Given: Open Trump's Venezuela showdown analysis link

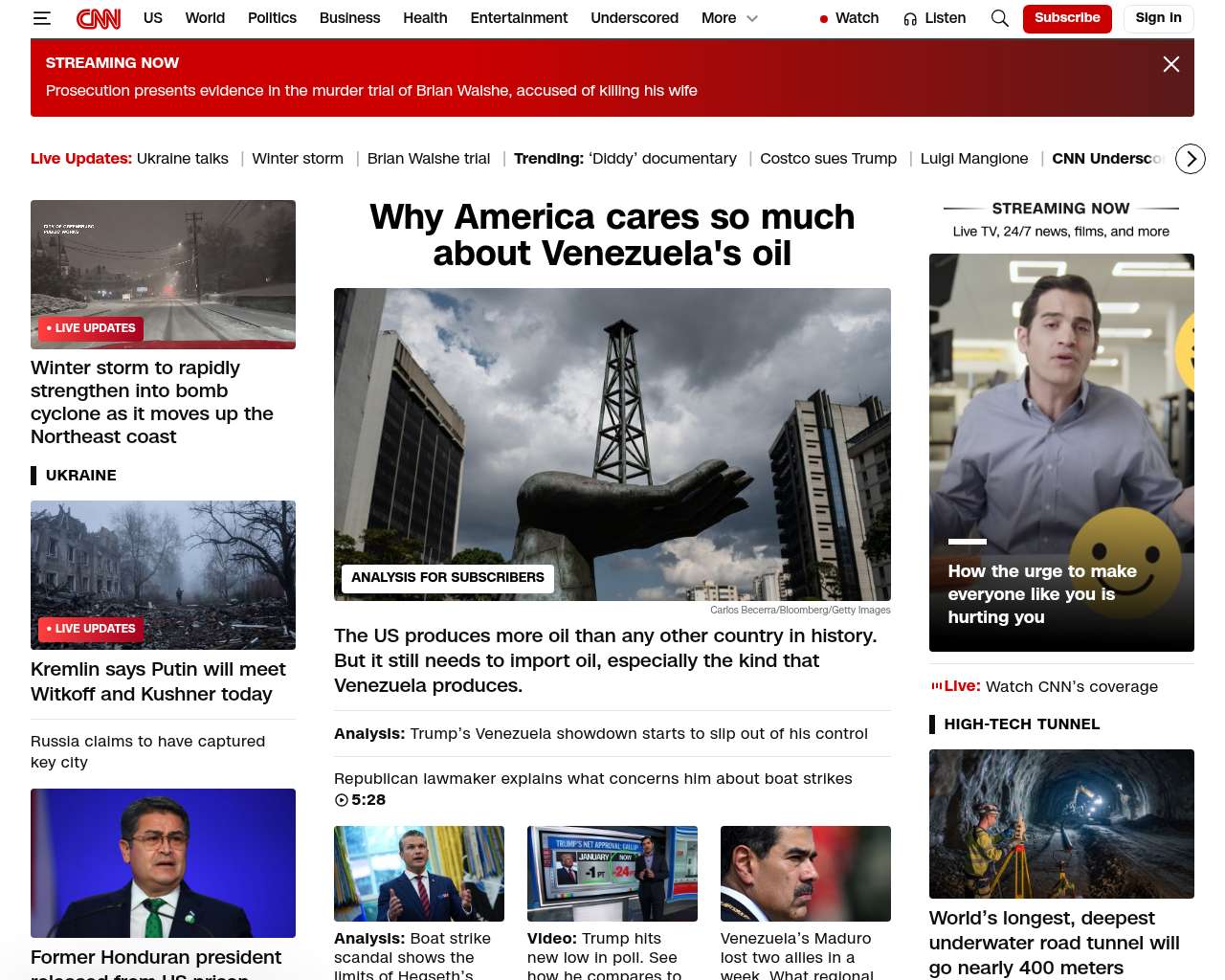Looking at the screenshot, I should pyautogui.click(x=601, y=734).
